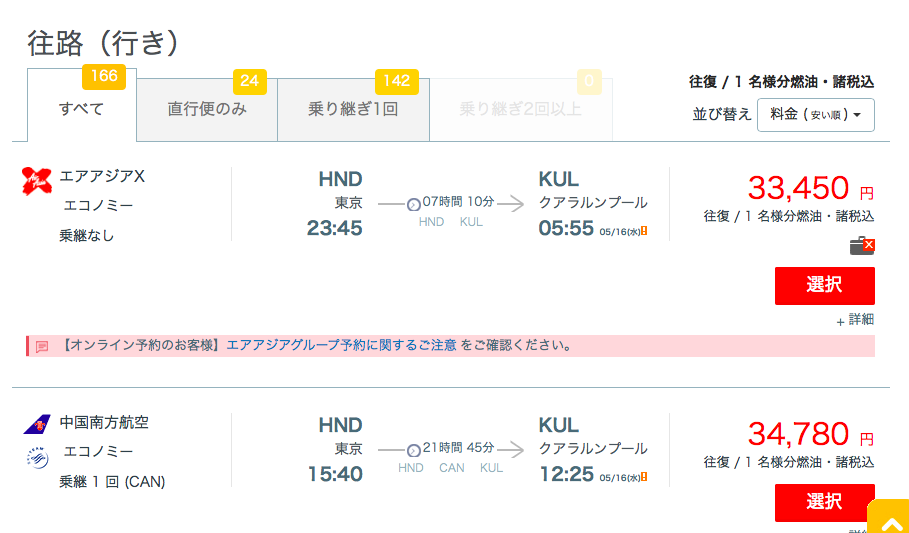Viewport: 909px width, 533px height.
Task: Click the message icon in pink notice bar
Action: click(x=42, y=347)
